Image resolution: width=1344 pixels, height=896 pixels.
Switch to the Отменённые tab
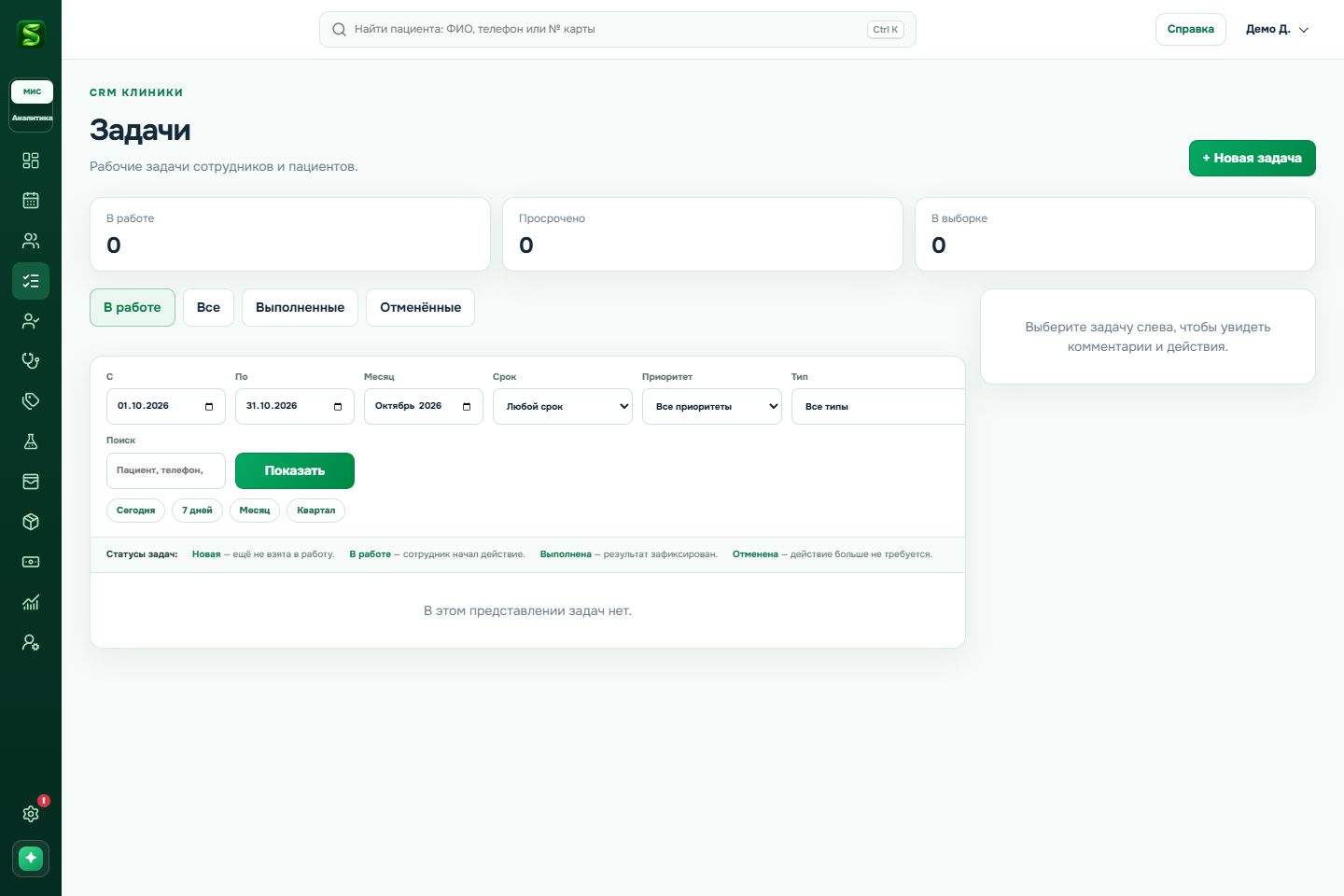click(x=420, y=308)
